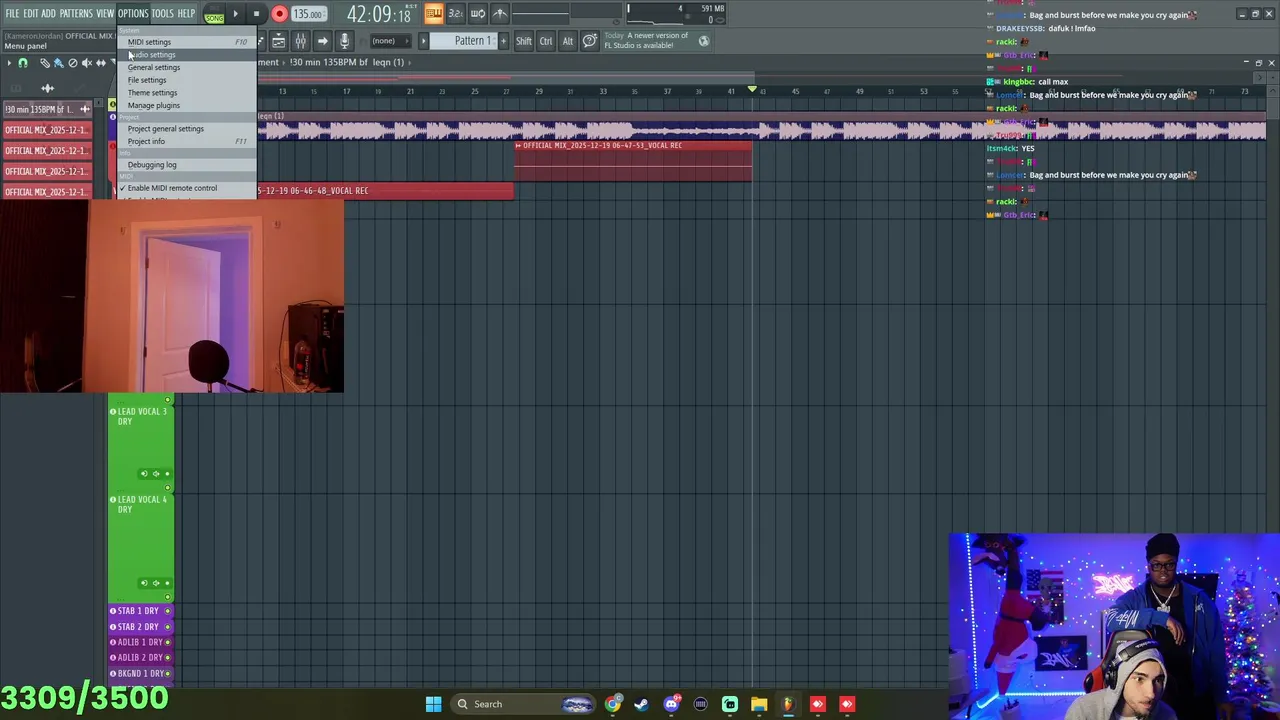
Task: Click the Stop button
Action: [x=256, y=14]
